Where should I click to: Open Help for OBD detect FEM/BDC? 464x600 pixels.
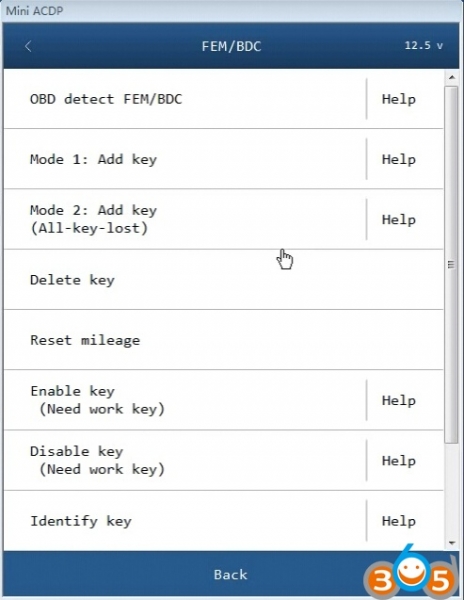(399, 99)
